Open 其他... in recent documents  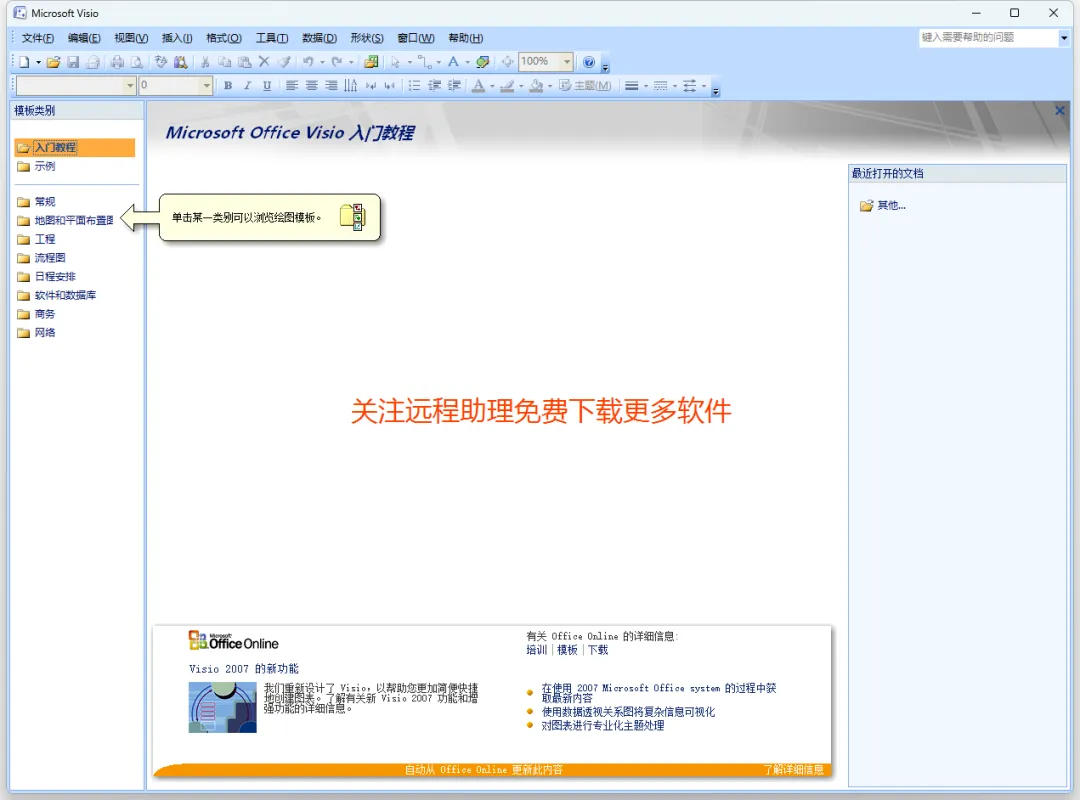pos(883,205)
